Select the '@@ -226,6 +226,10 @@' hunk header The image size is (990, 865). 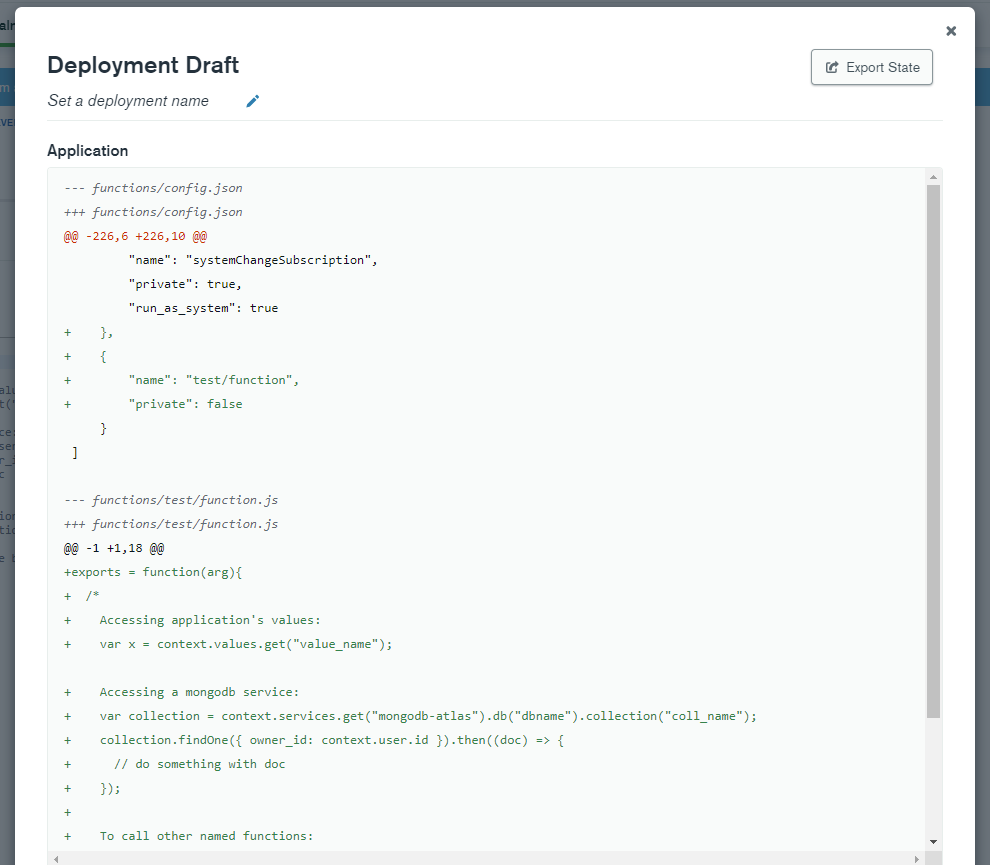(x=135, y=236)
